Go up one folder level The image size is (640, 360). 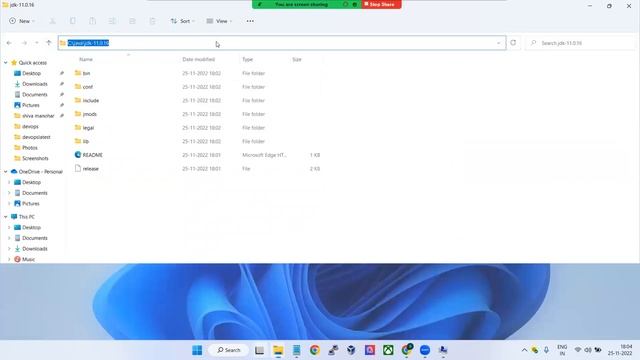(x=49, y=43)
